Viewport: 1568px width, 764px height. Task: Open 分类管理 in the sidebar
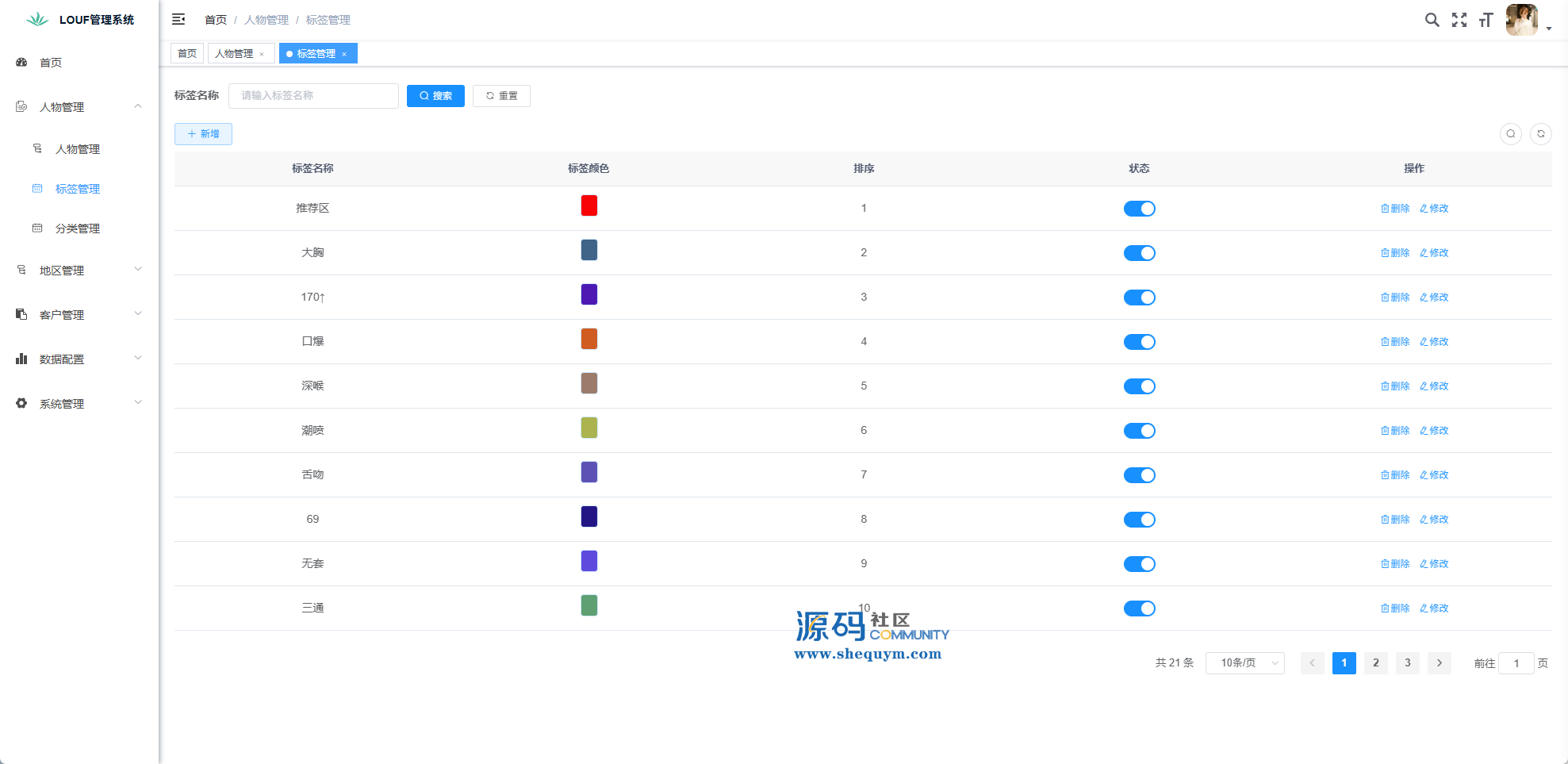[x=78, y=228]
